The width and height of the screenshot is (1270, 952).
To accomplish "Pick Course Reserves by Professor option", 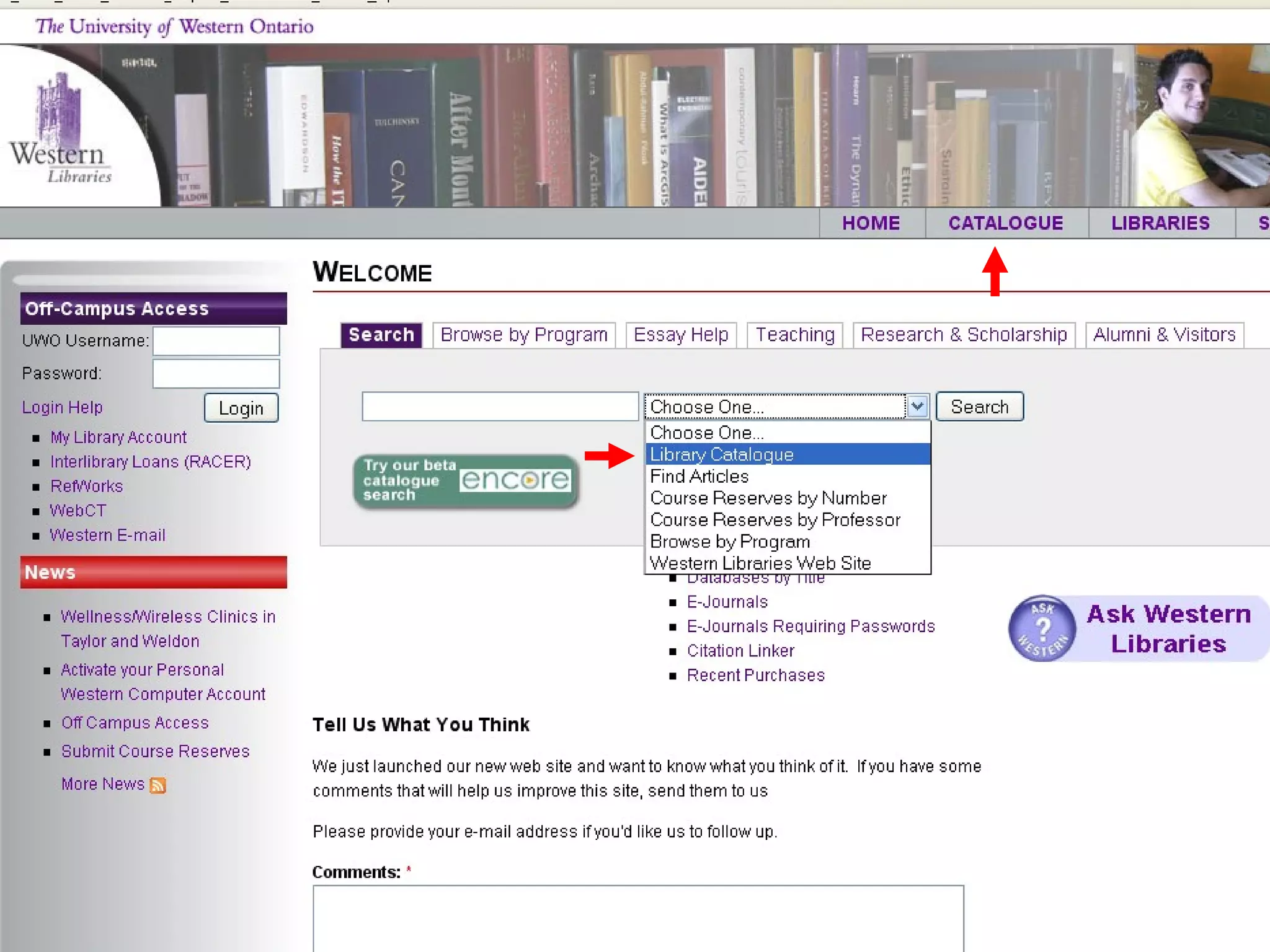I will click(775, 519).
